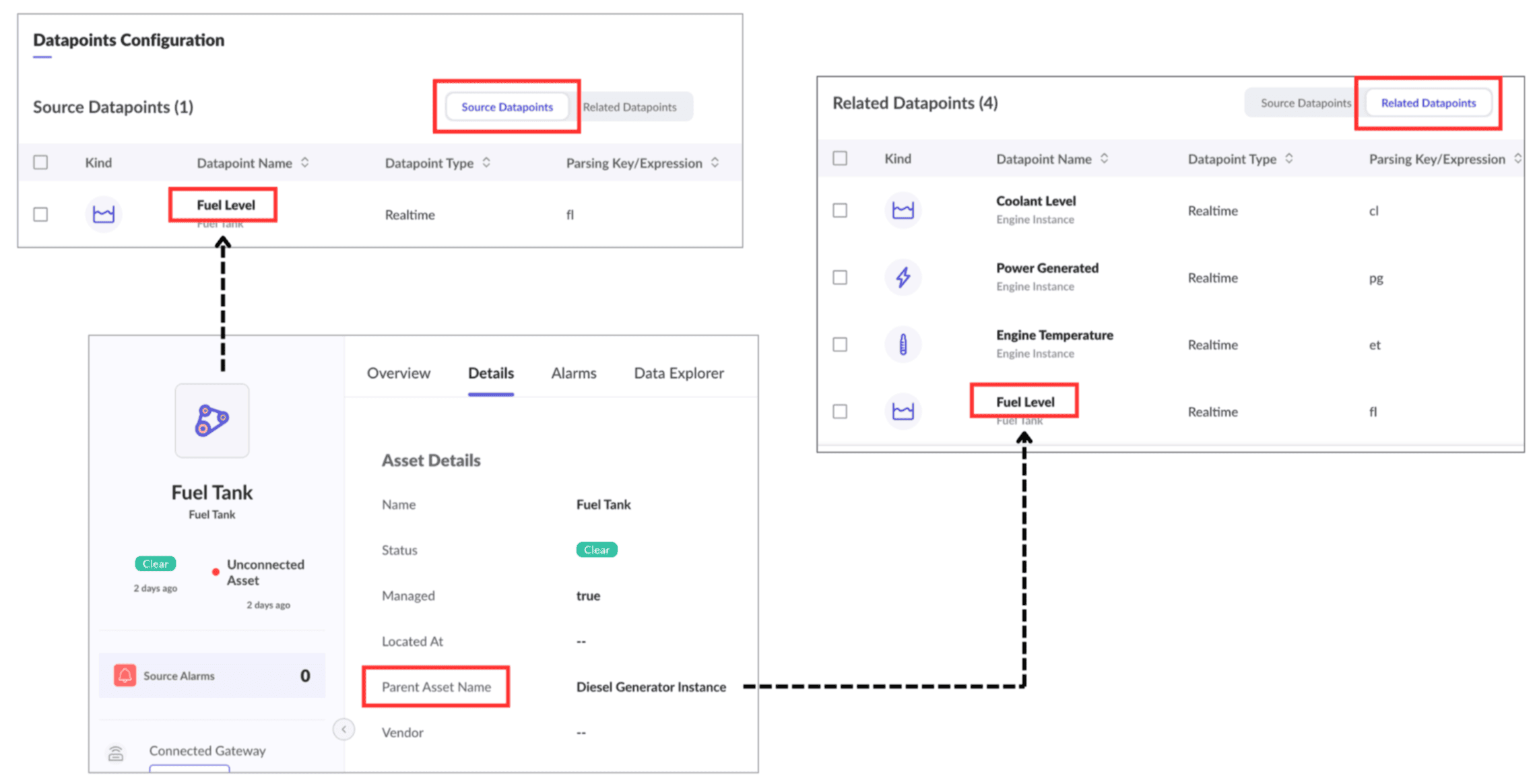
Task: Sort Source Datapoints by Datapoint Name
Action: pyautogui.click(x=305, y=162)
